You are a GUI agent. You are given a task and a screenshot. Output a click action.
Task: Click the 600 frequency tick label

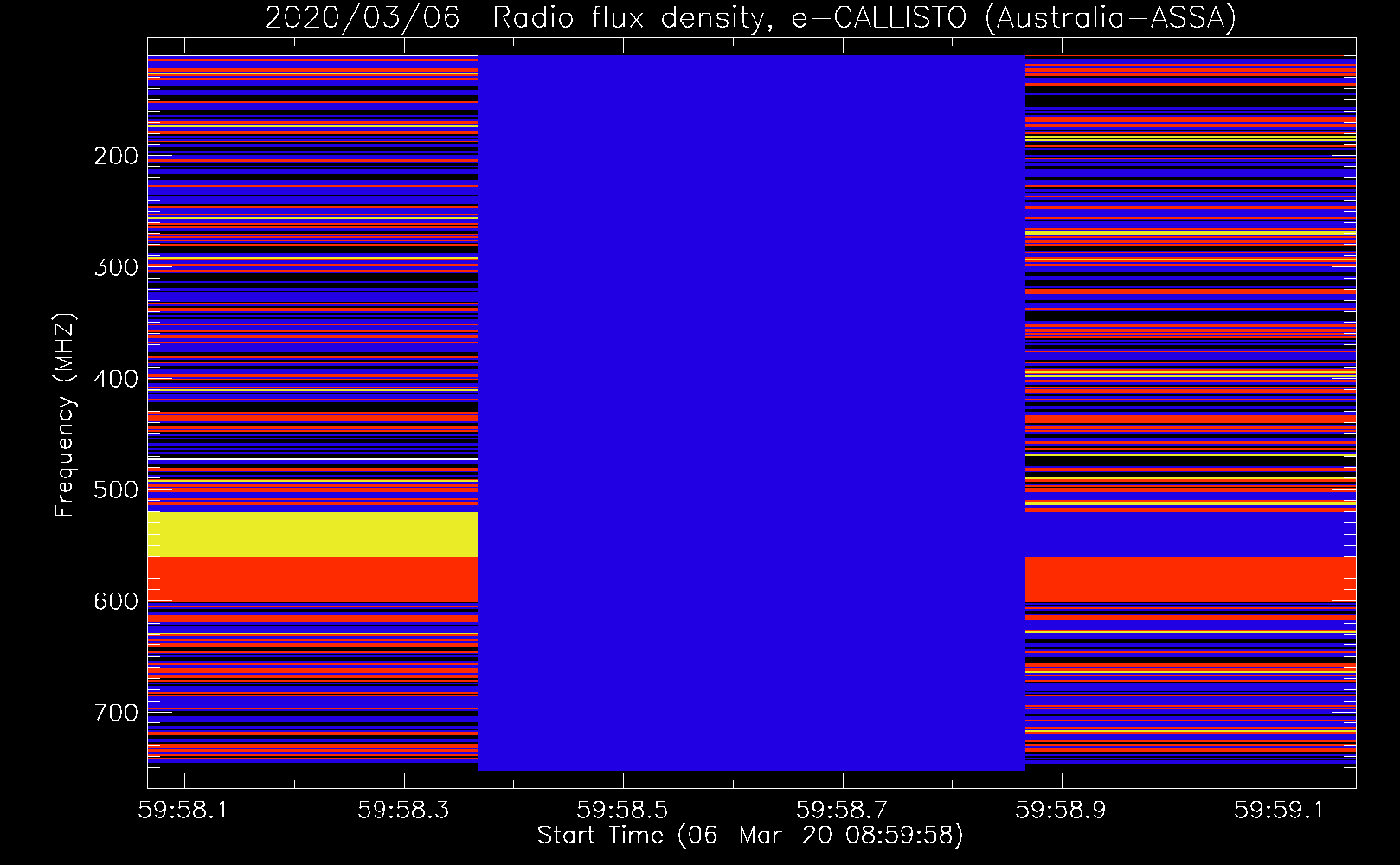[x=116, y=601]
